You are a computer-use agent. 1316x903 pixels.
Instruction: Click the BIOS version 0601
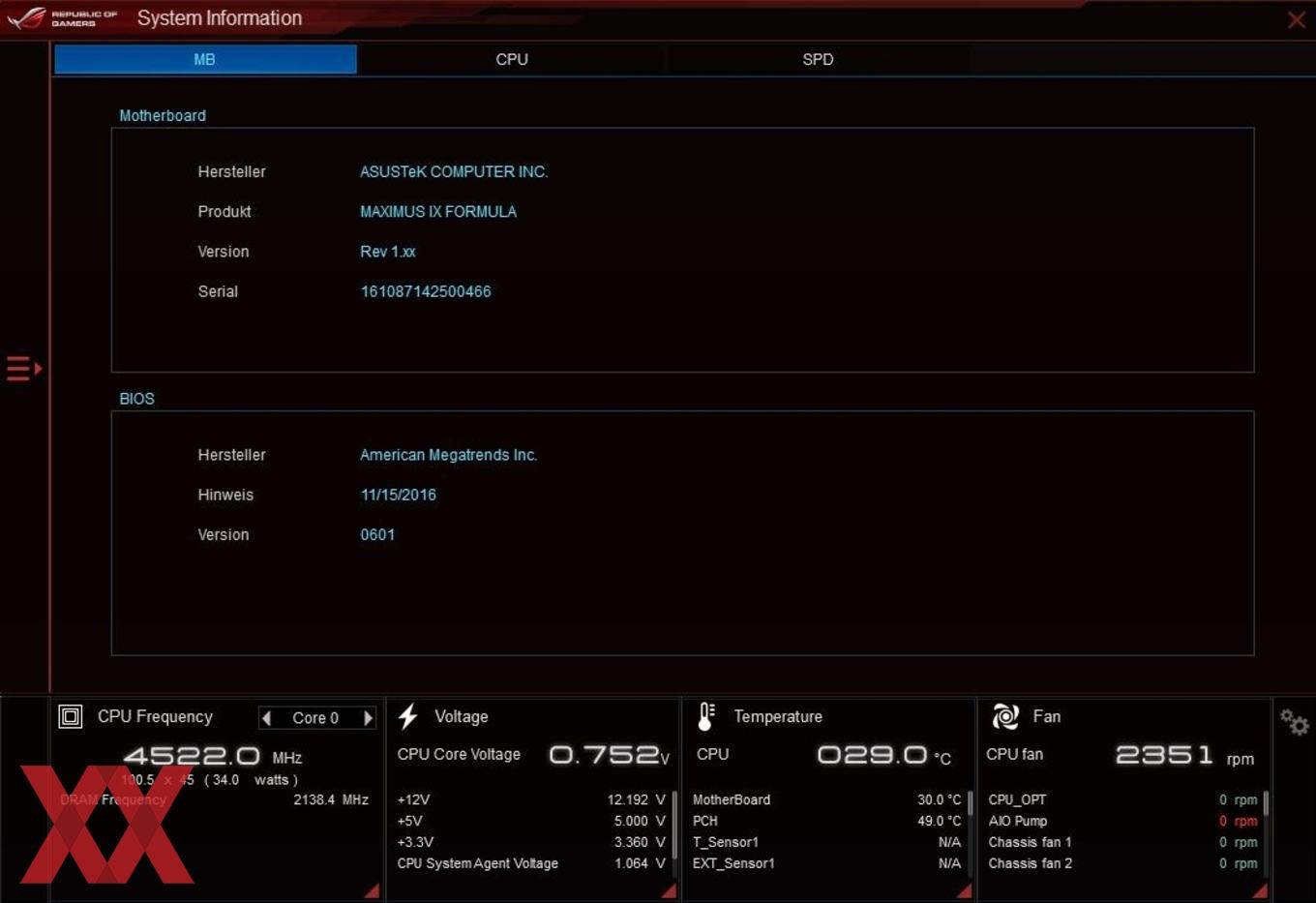pyautogui.click(x=377, y=534)
